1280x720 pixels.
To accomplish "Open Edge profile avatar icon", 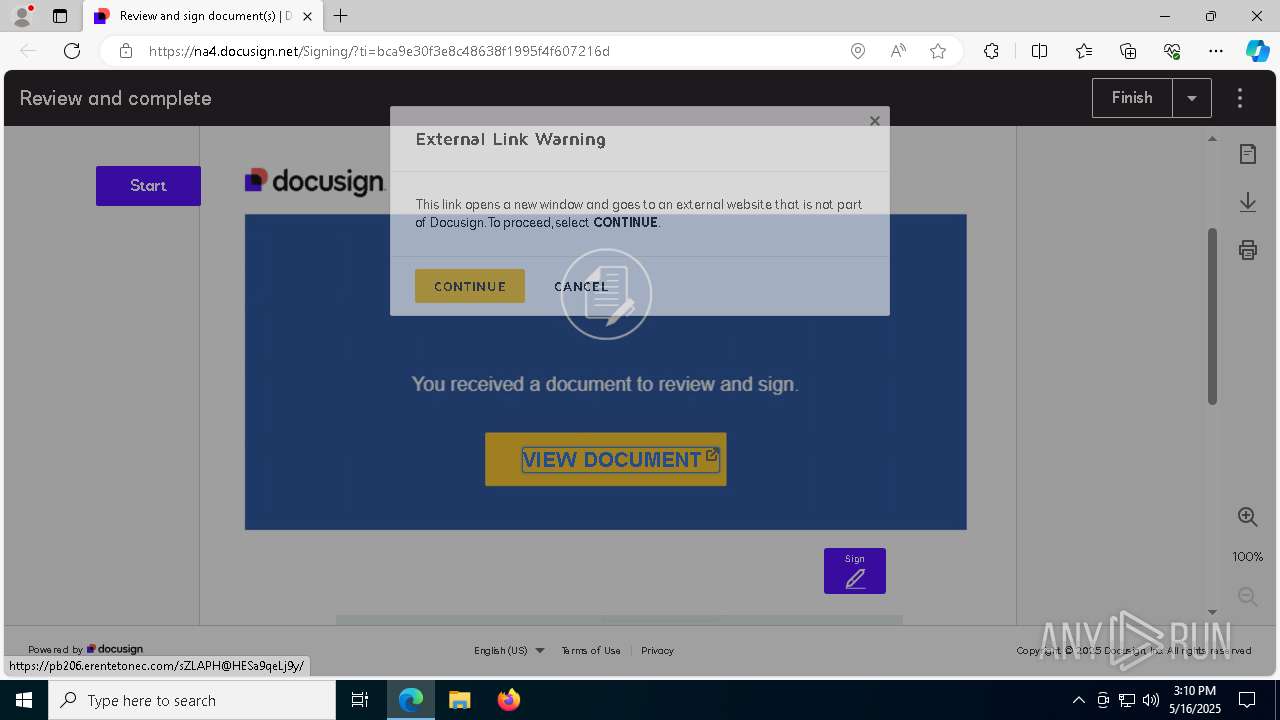I will (22, 16).
